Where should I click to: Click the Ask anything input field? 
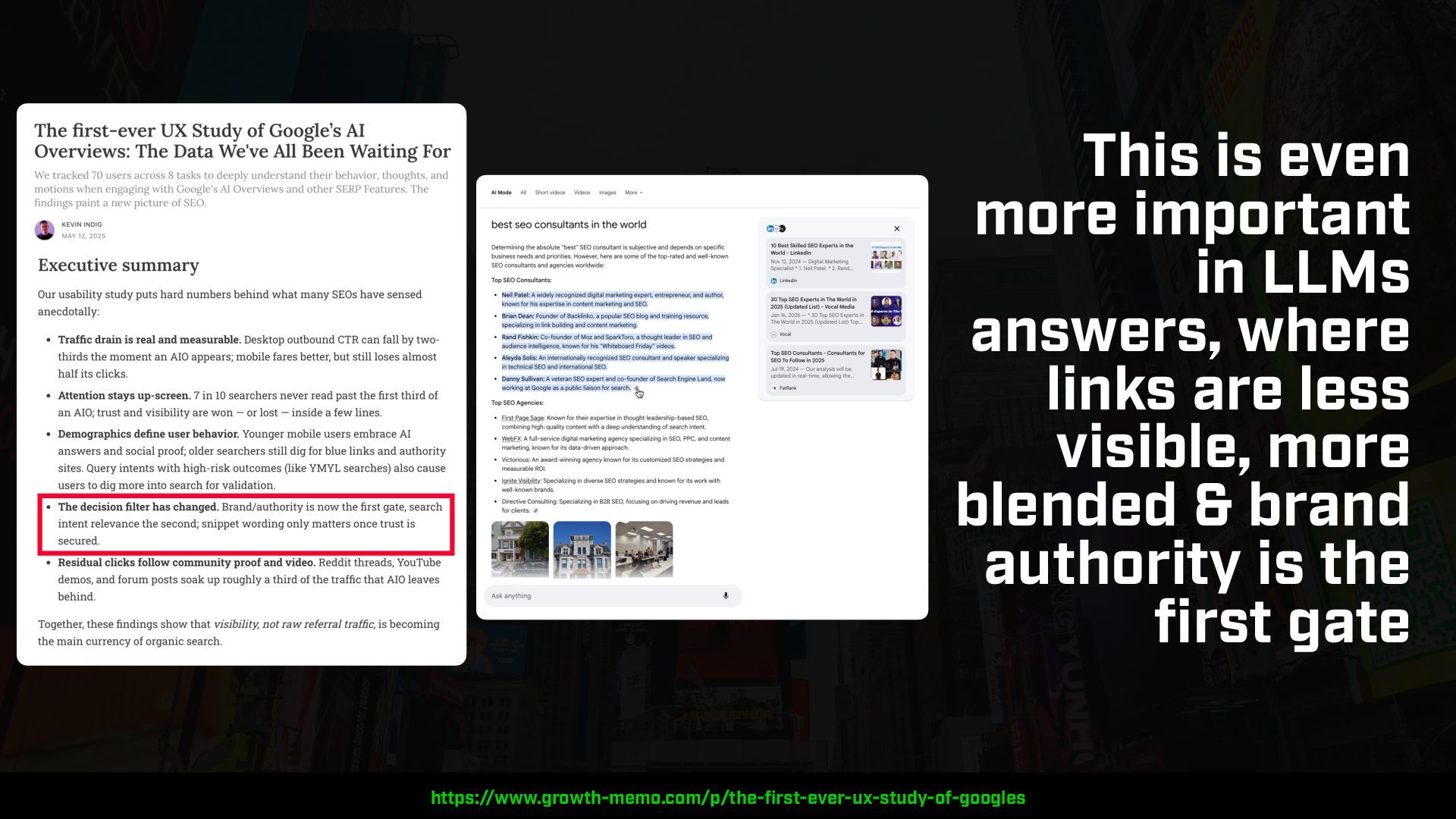[599, 596]
